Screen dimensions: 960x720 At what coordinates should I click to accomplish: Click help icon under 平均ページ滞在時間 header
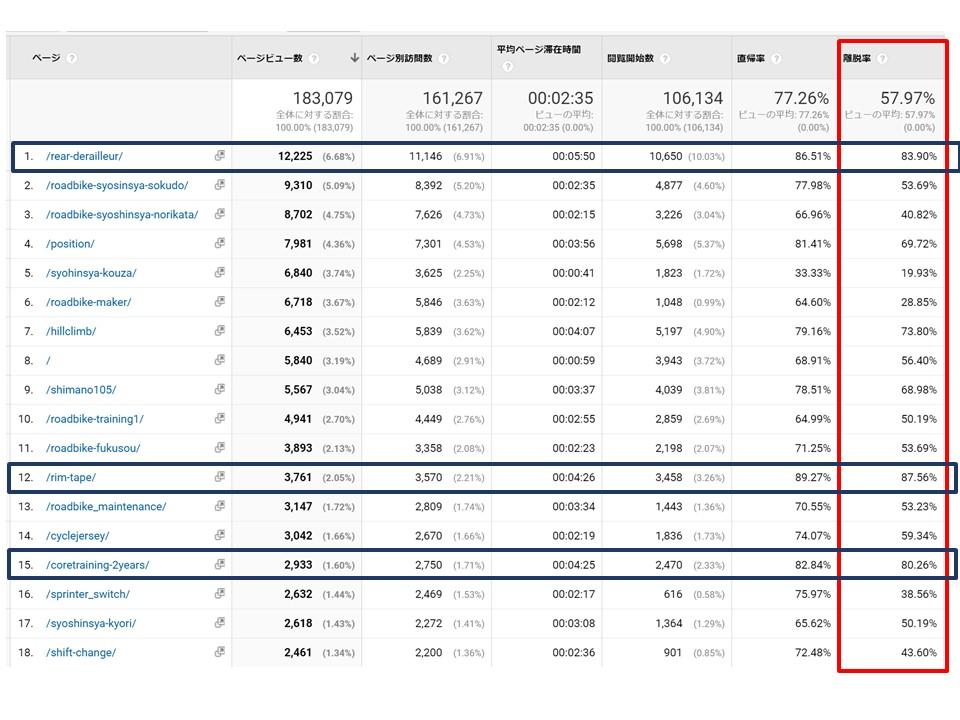coord(508,66)
